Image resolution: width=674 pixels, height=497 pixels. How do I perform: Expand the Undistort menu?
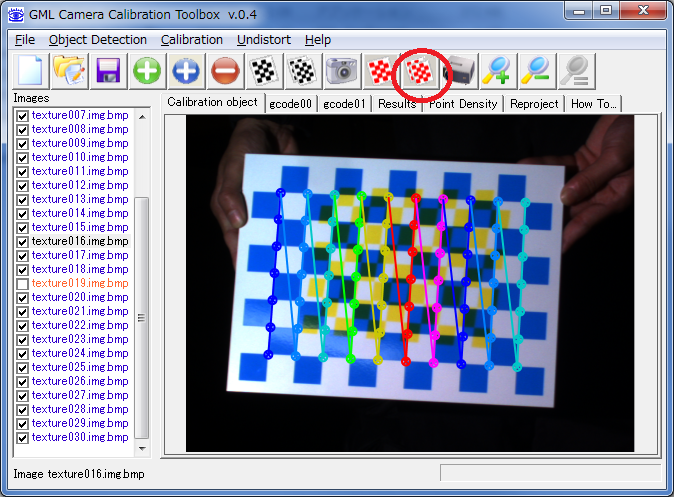[x=262, y=39]
